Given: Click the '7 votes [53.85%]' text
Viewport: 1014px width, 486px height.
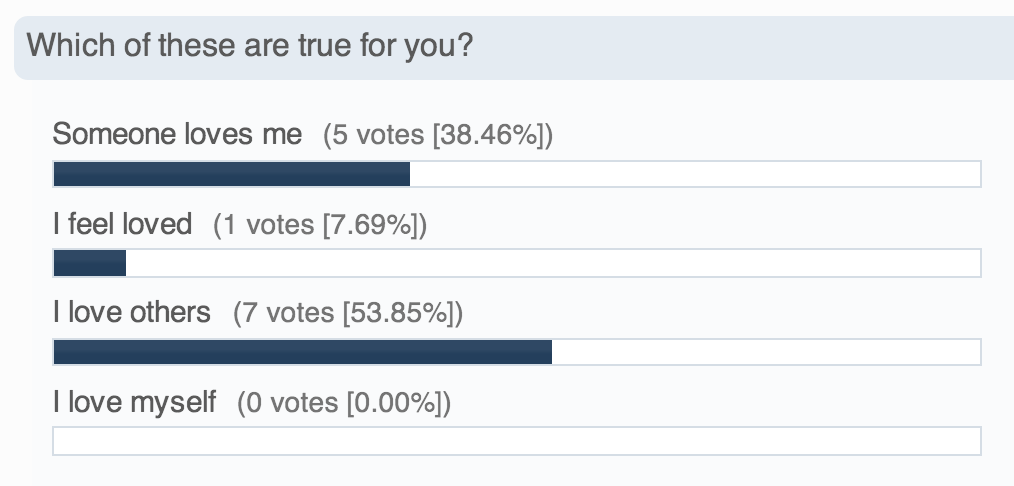Looking at the screenshot, I should pos(348,313).
